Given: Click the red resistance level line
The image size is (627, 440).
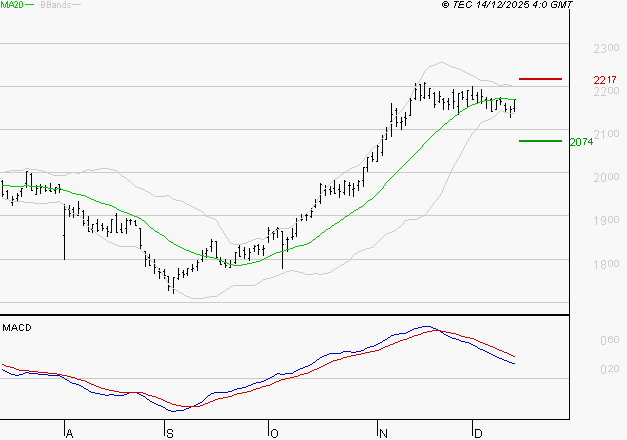Looking at the screenshot, I should pyautogui.click(x=540, y=79).
